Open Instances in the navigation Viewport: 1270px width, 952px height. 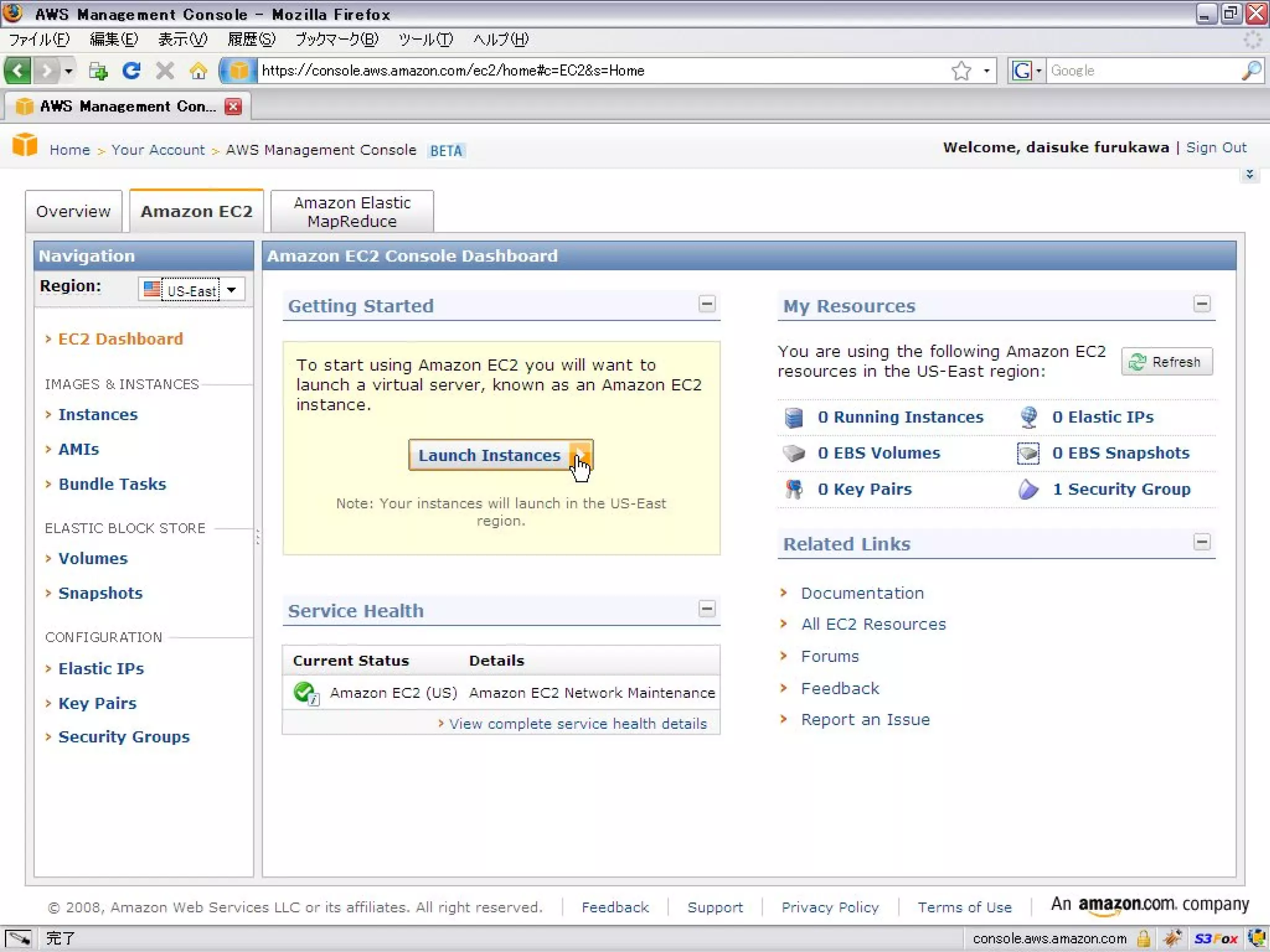98,414
